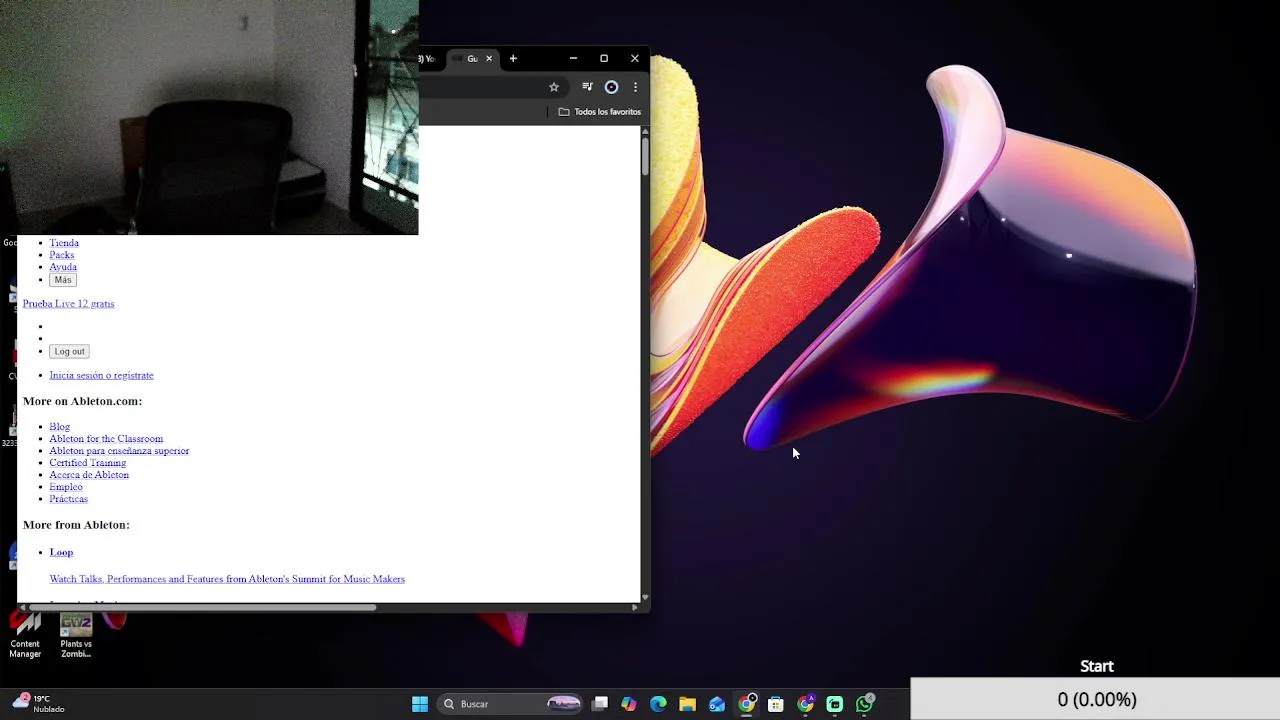Click the Log out button
Image resolution: width=1280 pixels, height=720 pixels.
pyautogui.click(x=69, y=351)
